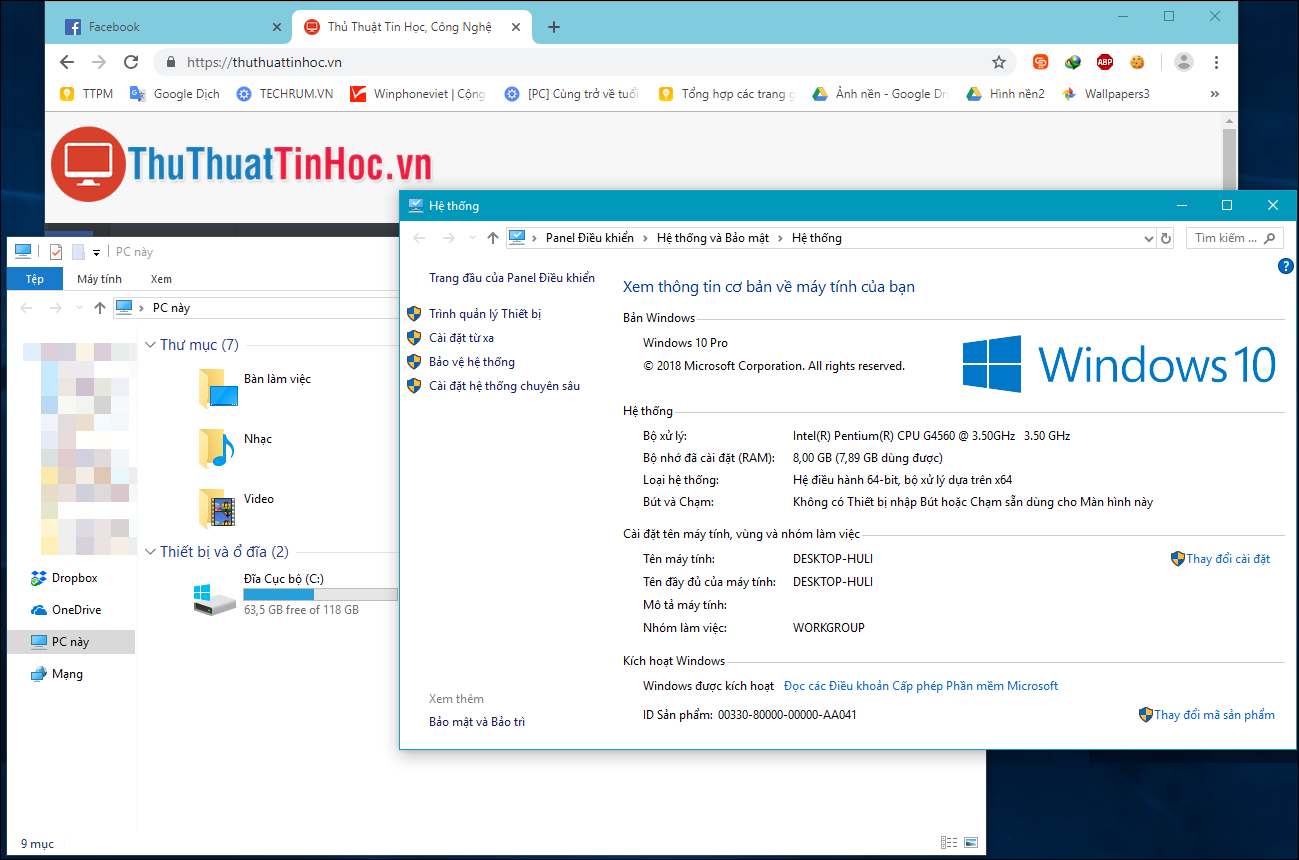Open the blue help question mark
The image size is (1299, 860).
[1286, 266]
